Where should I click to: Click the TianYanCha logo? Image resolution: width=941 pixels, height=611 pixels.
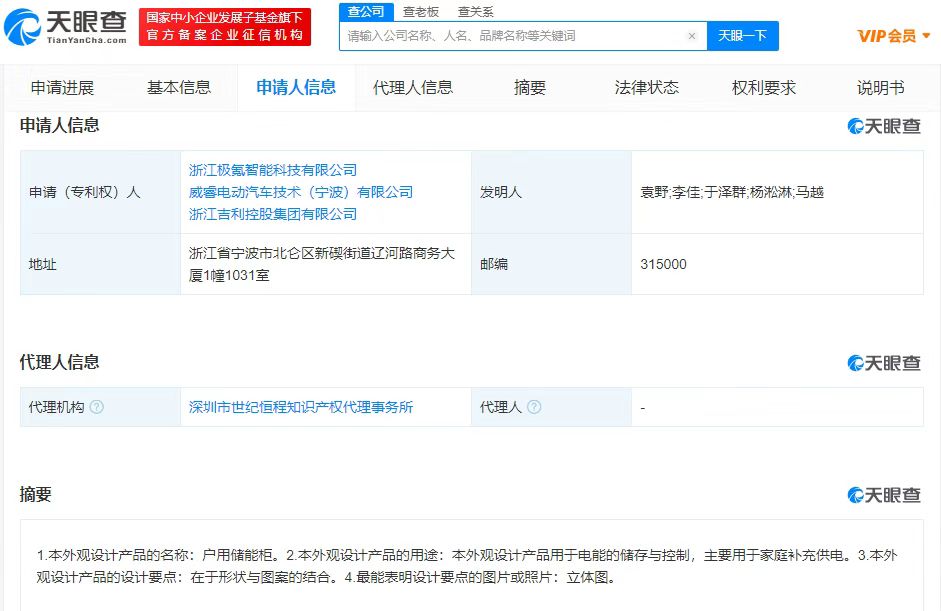click(x=65, y=27)
